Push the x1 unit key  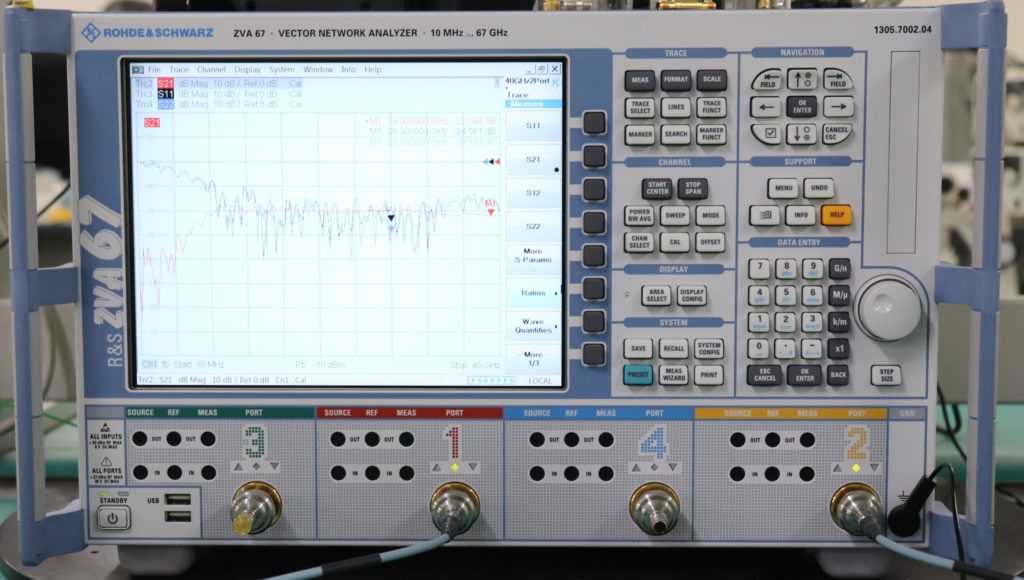tap(840, 349)
